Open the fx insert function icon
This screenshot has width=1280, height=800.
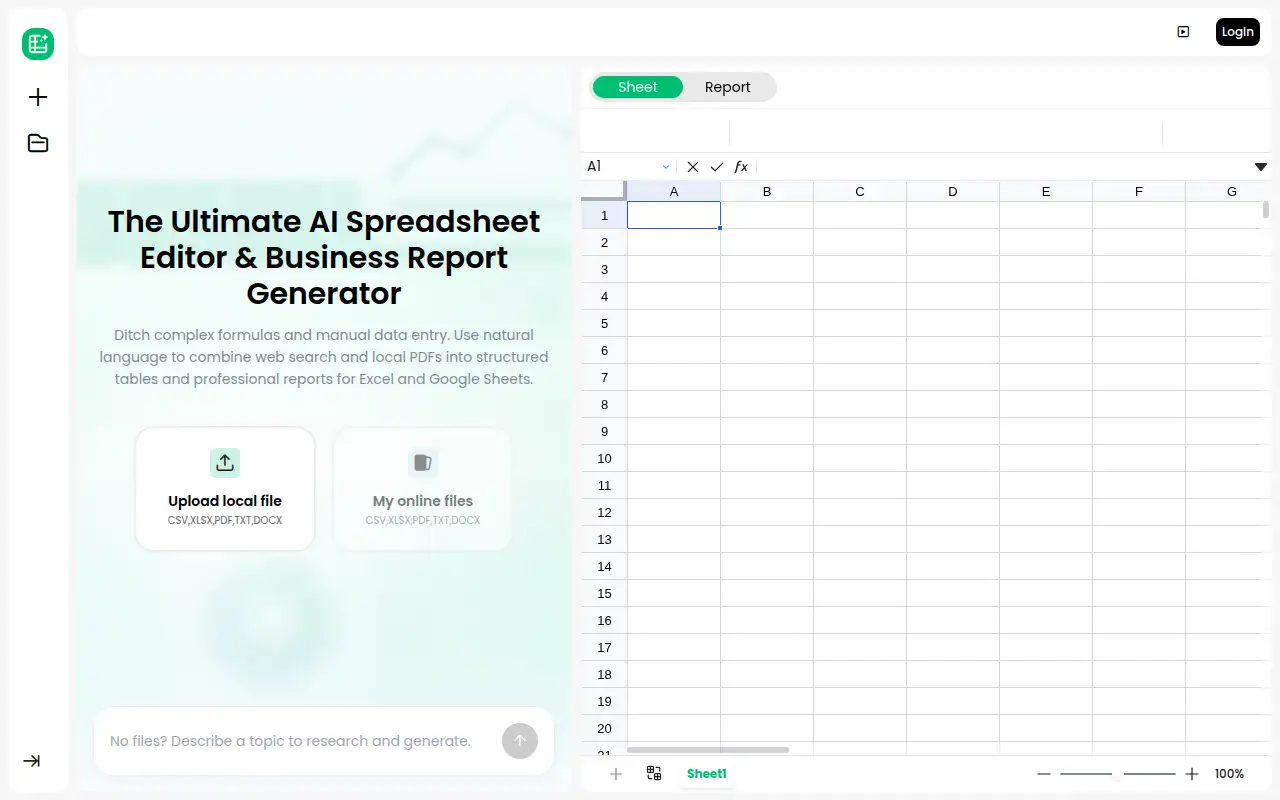pyautogui.click(x=741, y=167)
